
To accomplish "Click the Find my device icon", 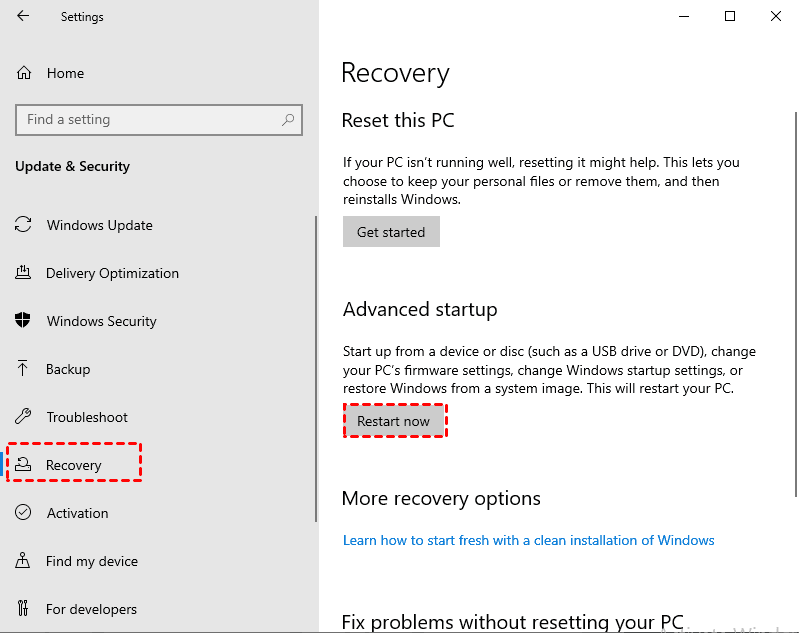I will [24, 561].
